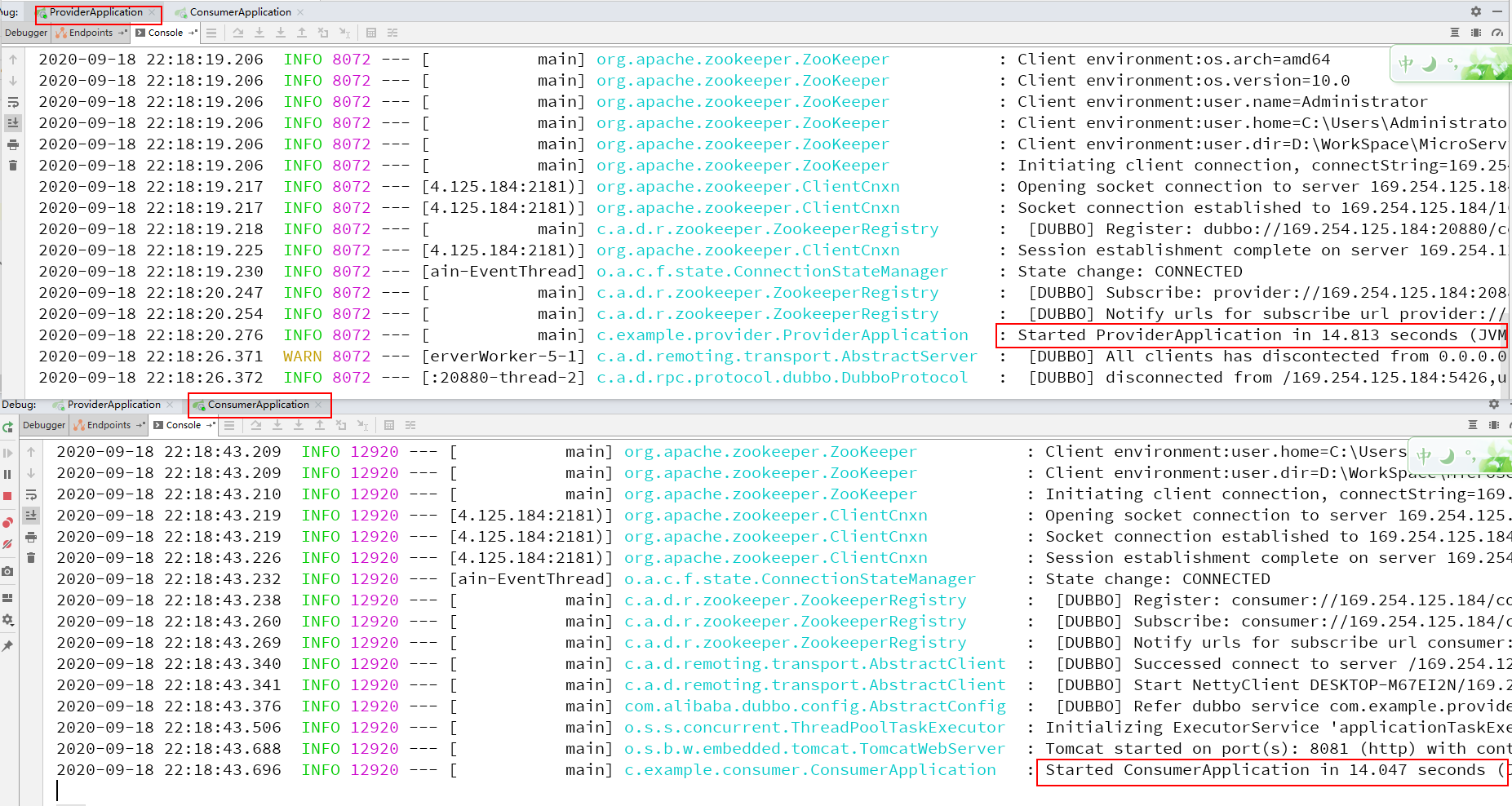Rerun the ConsumerApplication debug session
Image resolution: width=1512 pixels, height=806 pixels.
pos(8,427)
